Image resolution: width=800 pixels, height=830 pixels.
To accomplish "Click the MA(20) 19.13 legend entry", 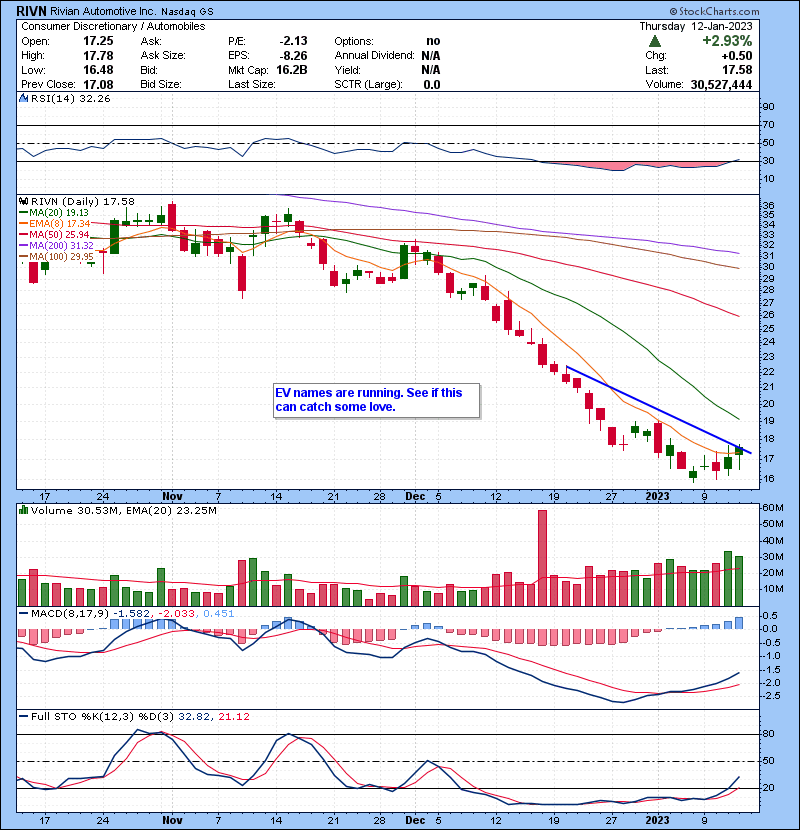I will click(x=54, y=213).
